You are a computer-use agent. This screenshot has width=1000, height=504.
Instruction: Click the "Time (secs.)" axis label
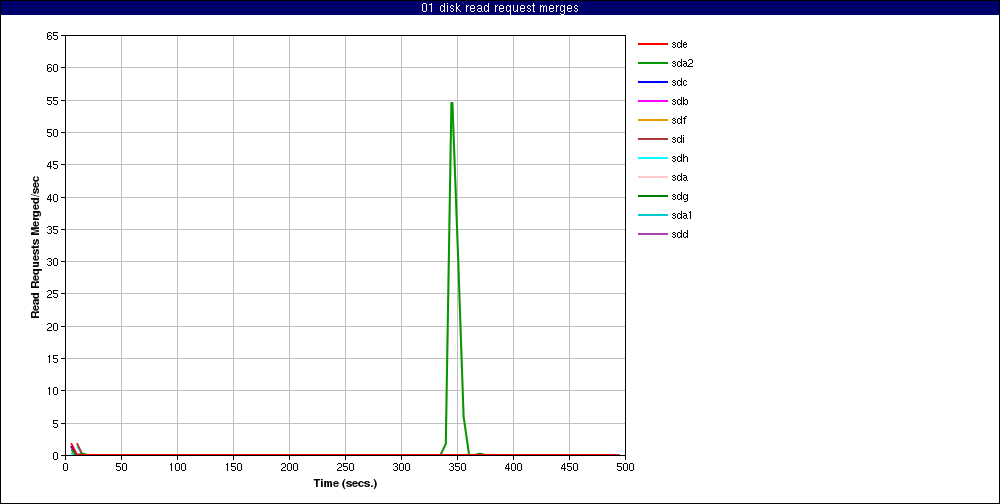pyautogui.click(x=345, y=484)
